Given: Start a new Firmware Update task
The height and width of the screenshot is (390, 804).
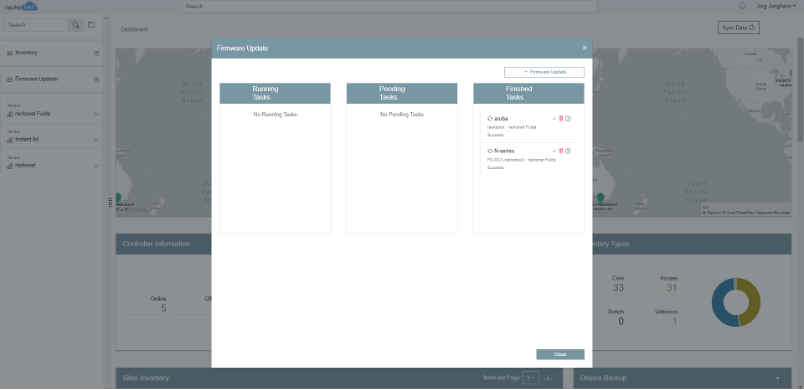Looking at the screenshot, I should 544,72.
